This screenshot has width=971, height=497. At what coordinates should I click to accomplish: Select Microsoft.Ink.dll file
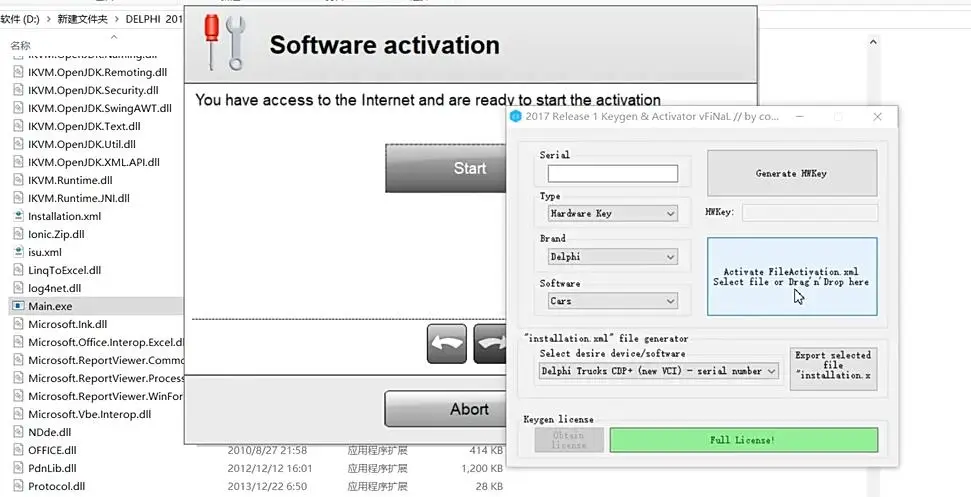click(67, 324)
